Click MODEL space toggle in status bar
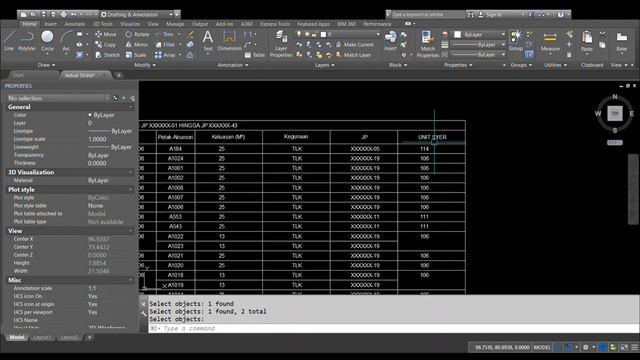 (542, 347)
